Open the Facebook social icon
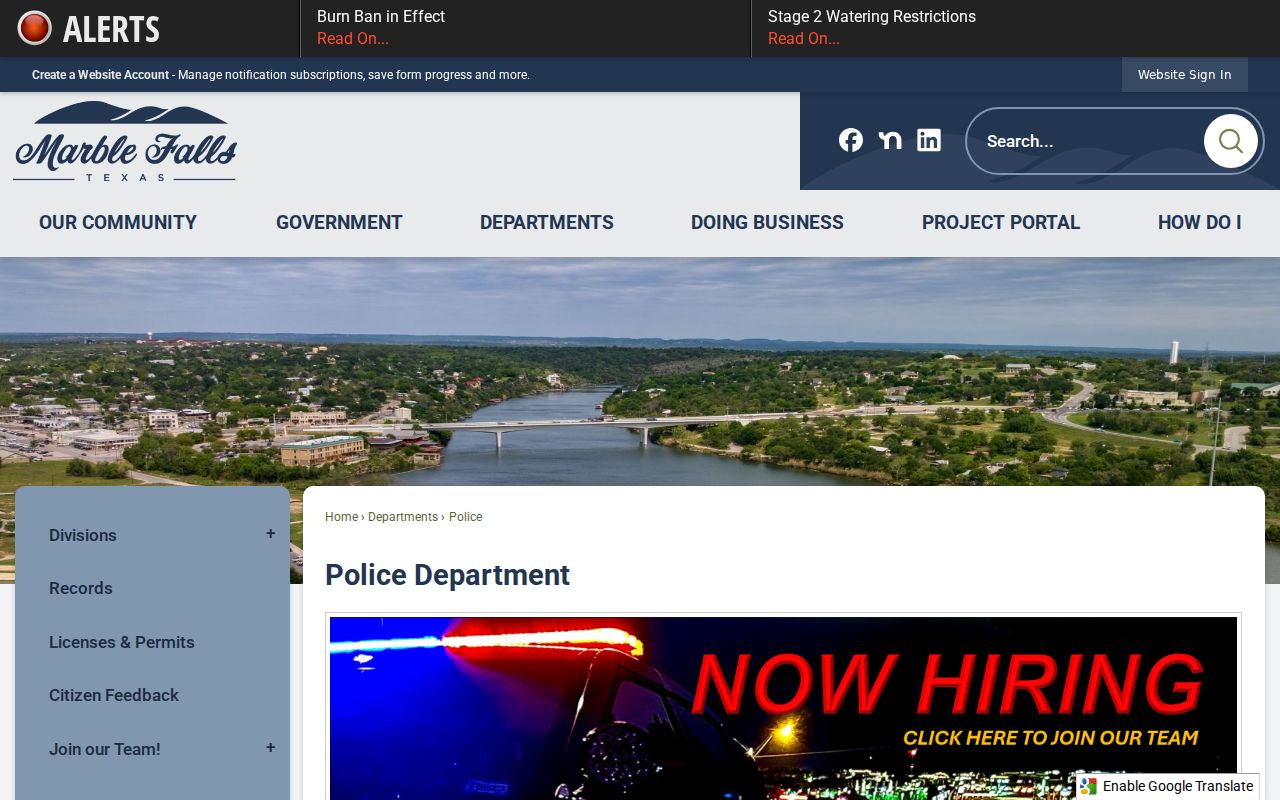The image size is (1280, 800). [x=851, y=140]
